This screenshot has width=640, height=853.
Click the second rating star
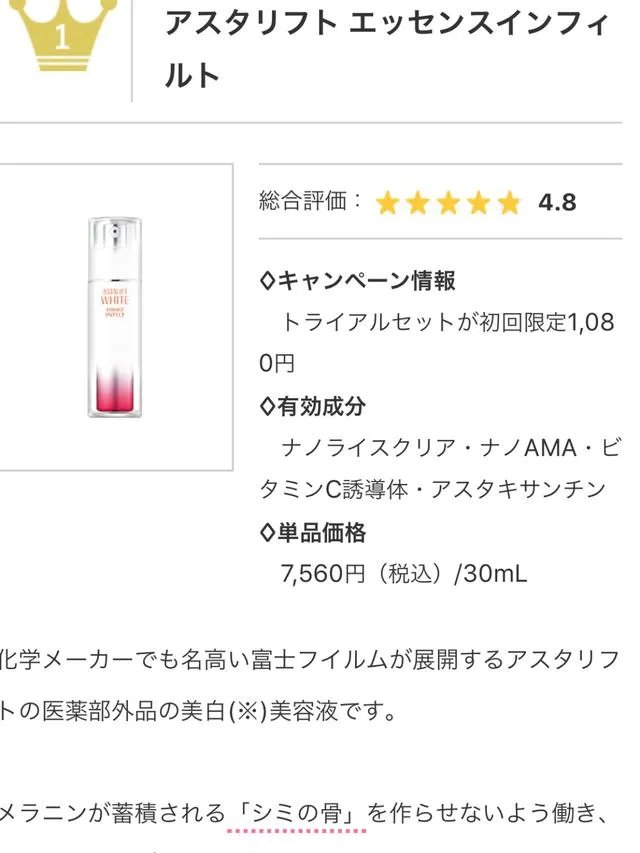tap(418, 204)
